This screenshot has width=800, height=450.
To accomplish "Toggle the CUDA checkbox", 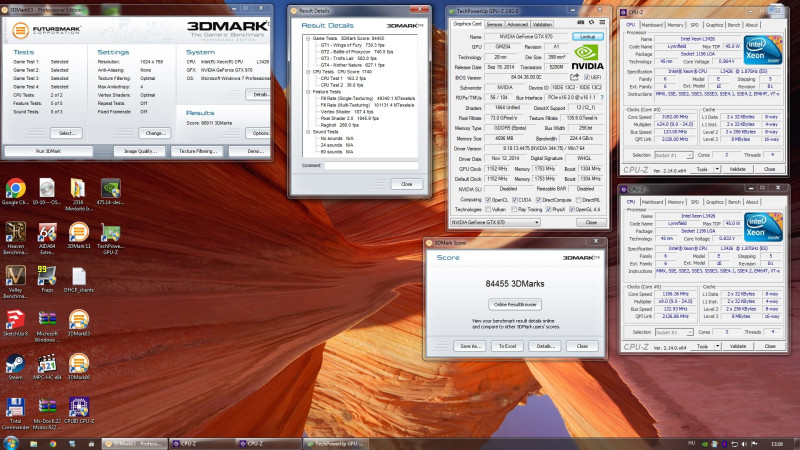I will point(515,200).
